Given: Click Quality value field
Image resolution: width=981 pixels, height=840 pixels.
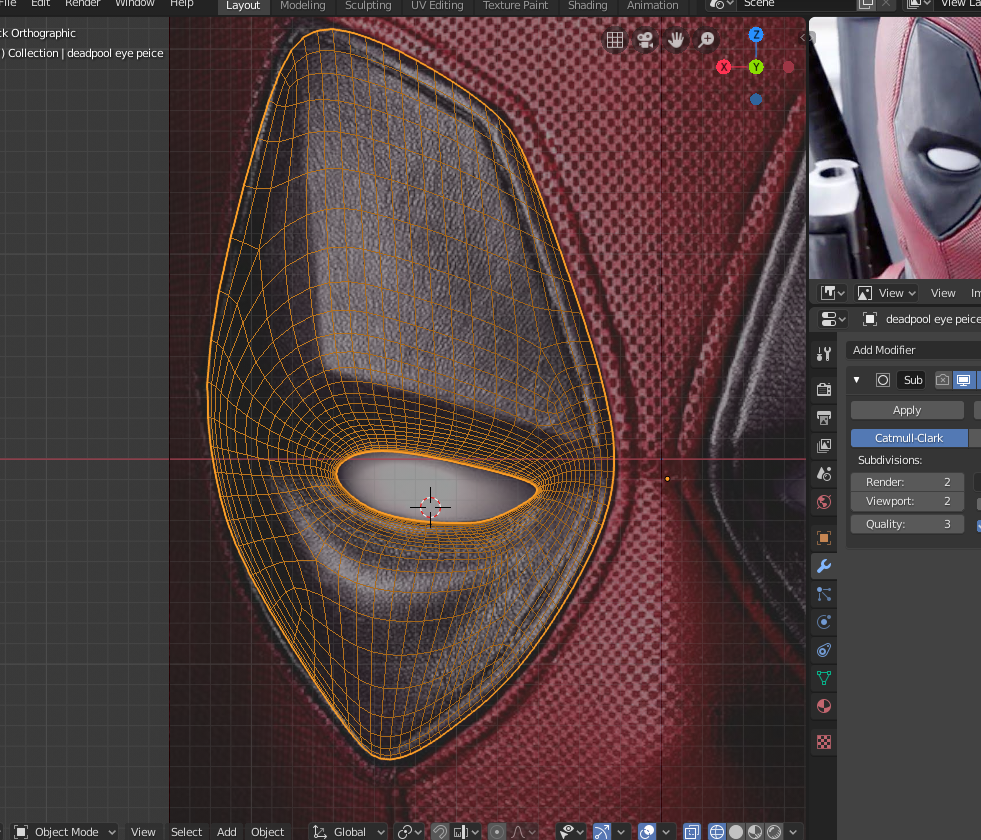Looking at the screenshot, I should pos(907,524).
